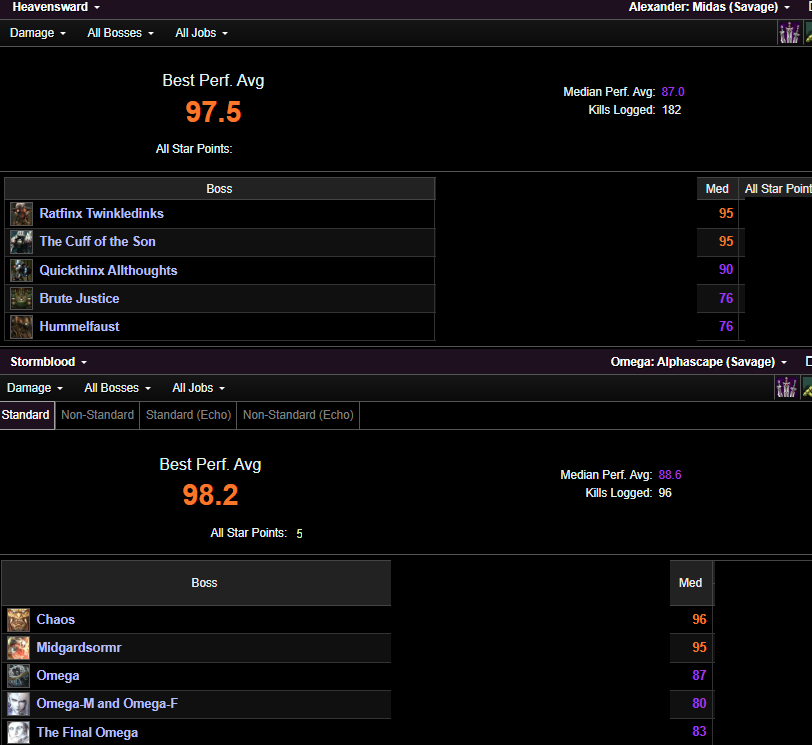Click the All Star Points column header
This screenshot has width=812, height=745.
776,189
